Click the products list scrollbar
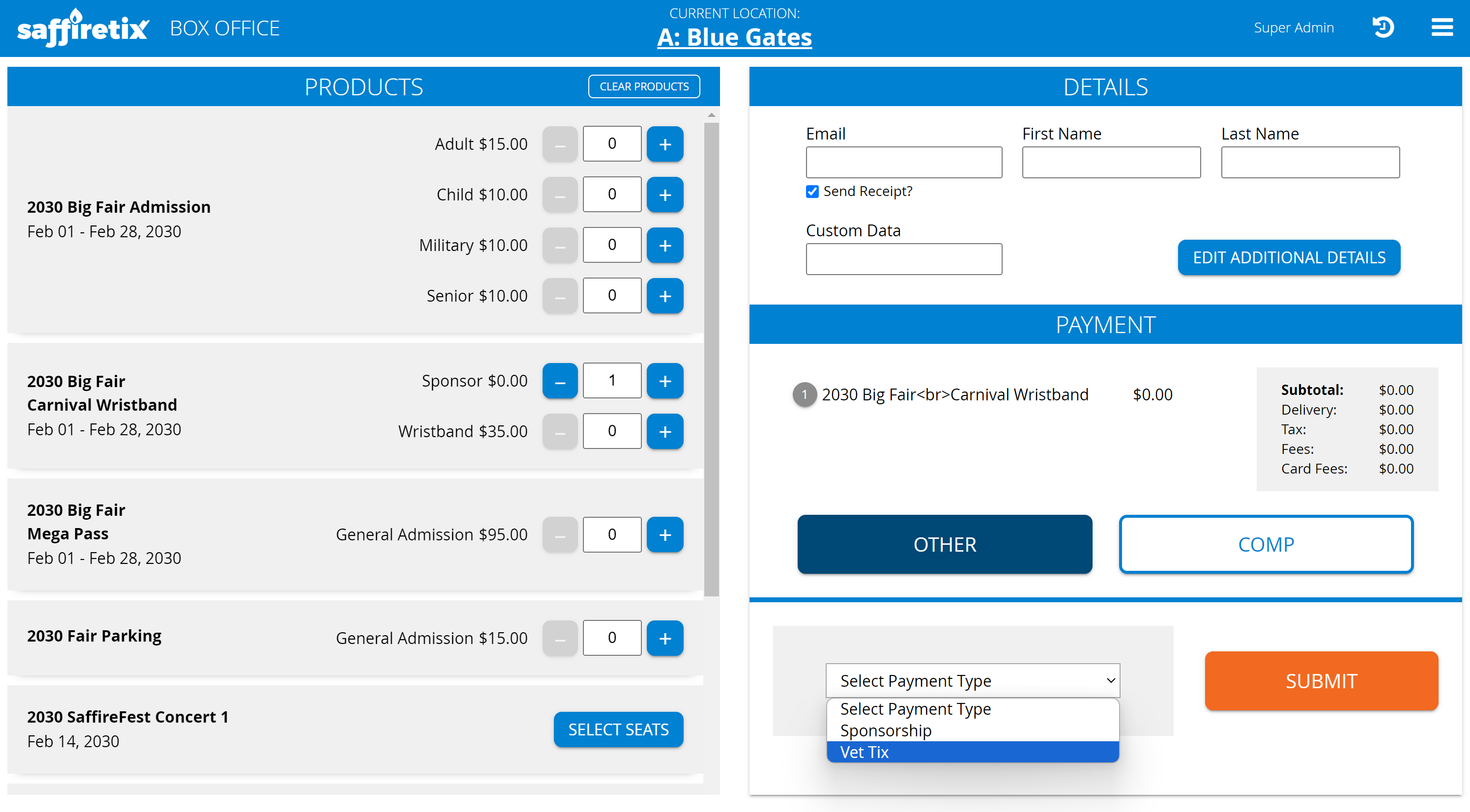The image size is (1470, 812). pyautogui.click(x=711, y=359)
